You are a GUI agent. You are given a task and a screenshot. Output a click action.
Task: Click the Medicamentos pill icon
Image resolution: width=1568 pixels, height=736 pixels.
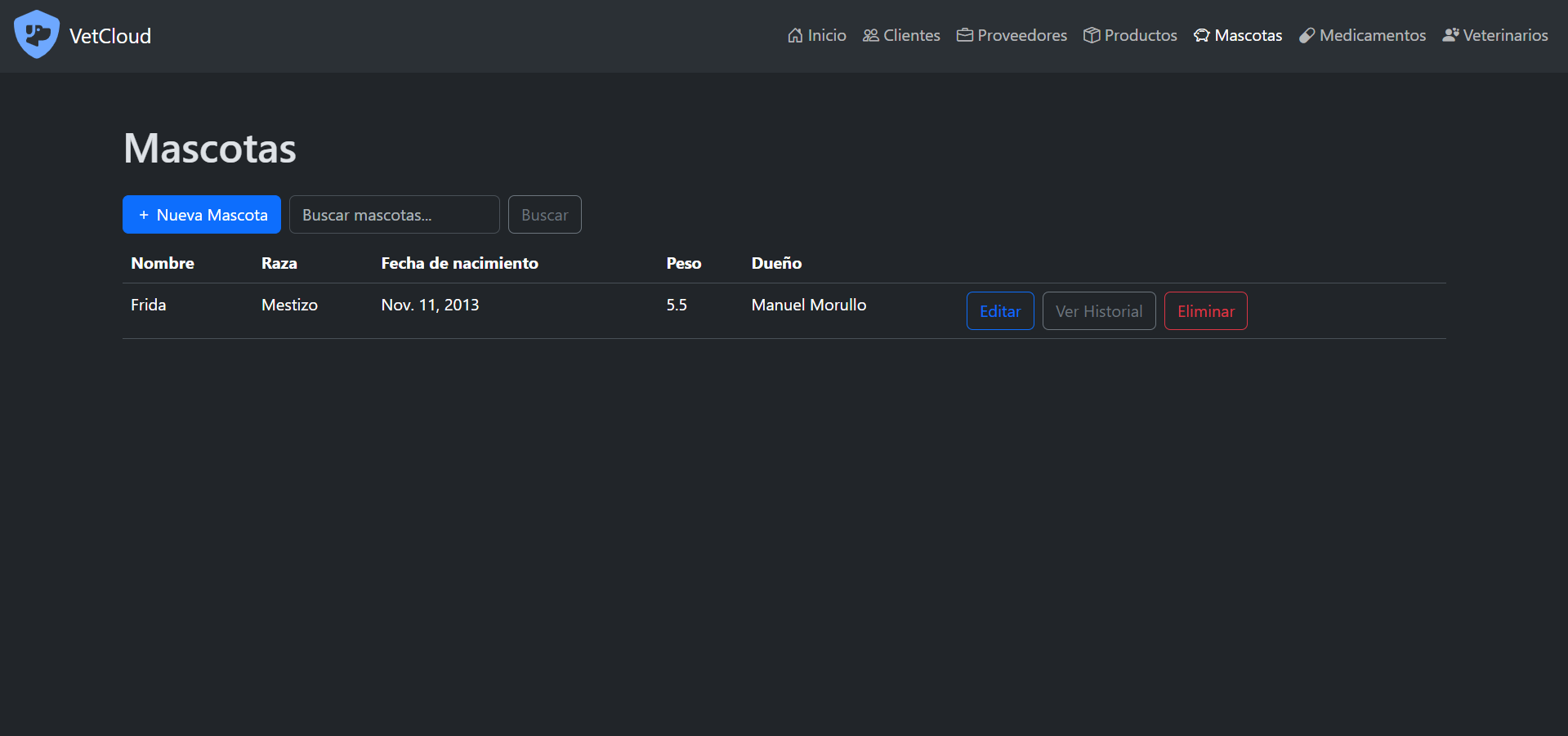coord(1307,35)
